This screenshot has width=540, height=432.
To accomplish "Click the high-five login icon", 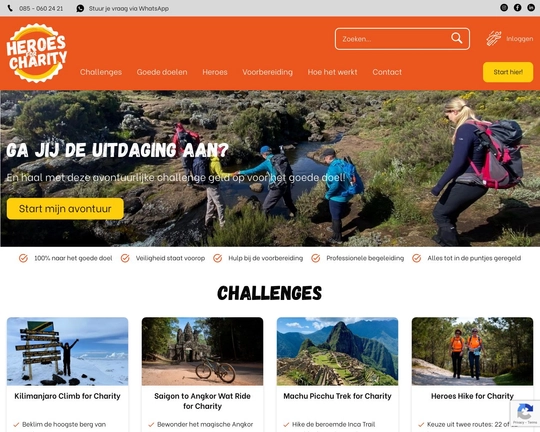I will coord(494,39).
